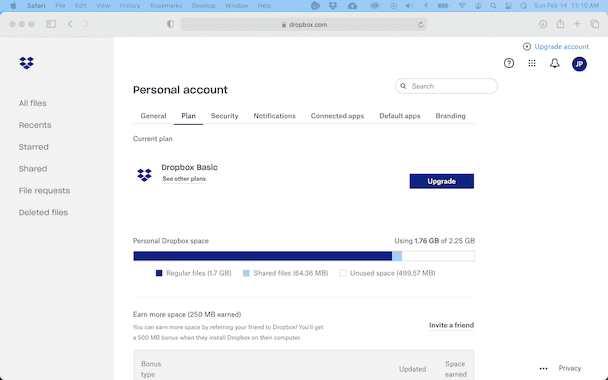This screenshot has height=380, width=608.
Task: Click the dark blue Regular files swatch
Action: pyautogui.click(x=159, y=273)
